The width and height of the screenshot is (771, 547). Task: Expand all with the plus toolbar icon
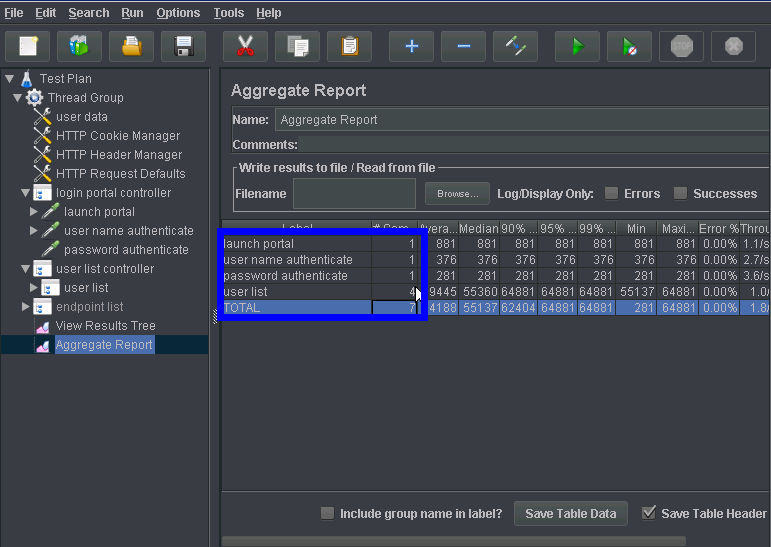(412, 46)
